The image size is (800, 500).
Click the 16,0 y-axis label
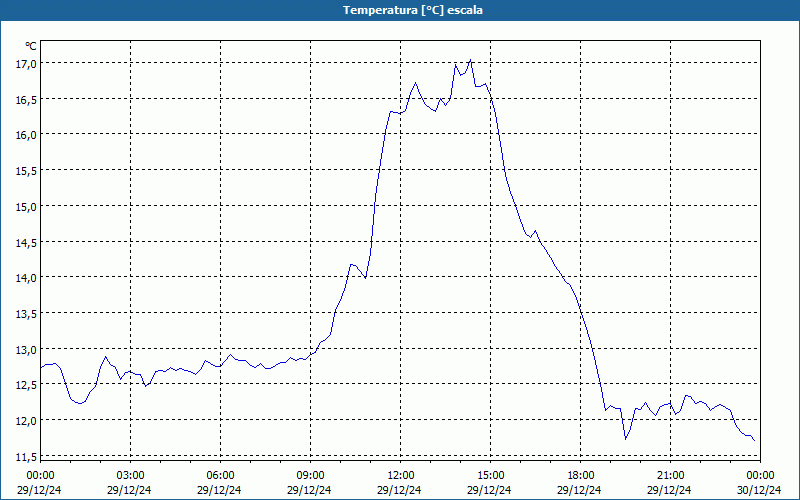(x=26, y=135)
